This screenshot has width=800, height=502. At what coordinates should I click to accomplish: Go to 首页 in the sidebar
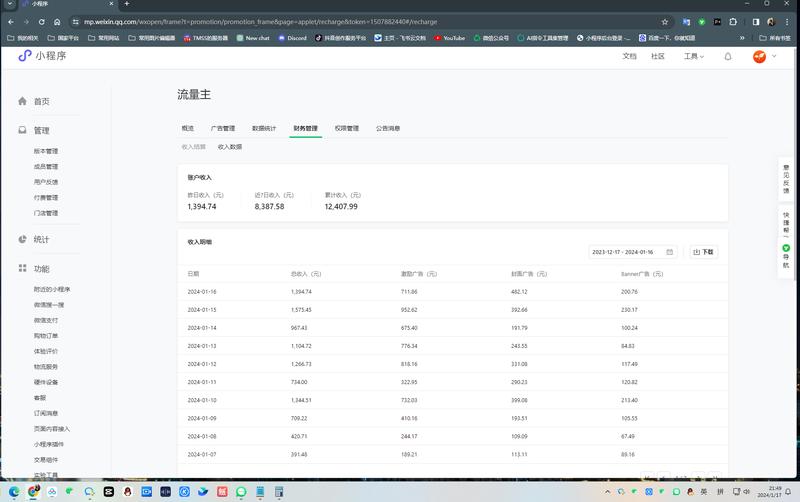41,102
